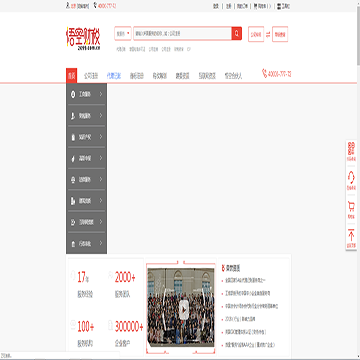Click the red phone number beside navigation tabs

pos(279,74)
